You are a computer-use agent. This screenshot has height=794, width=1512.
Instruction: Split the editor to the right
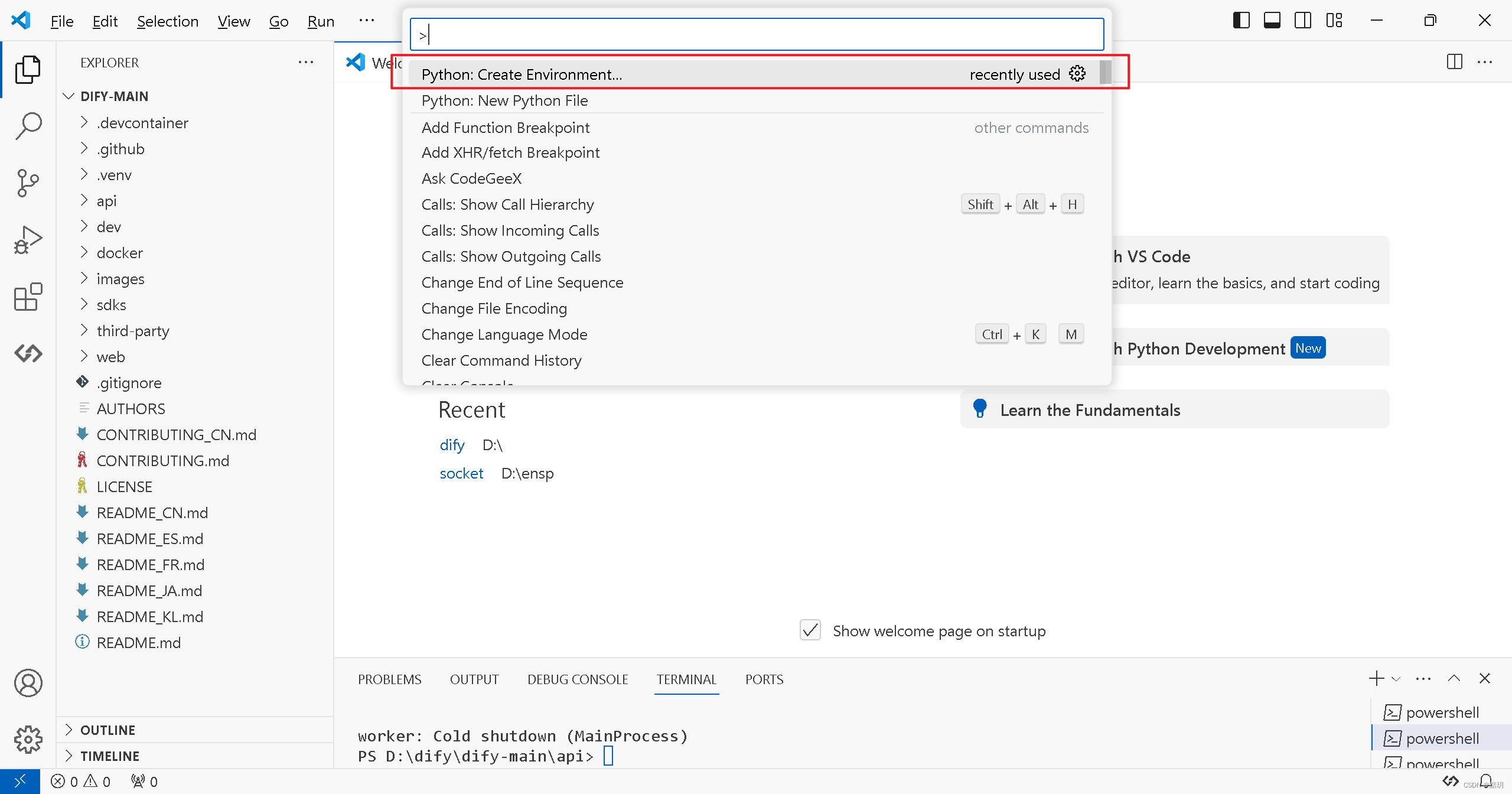click(1454, 61)
